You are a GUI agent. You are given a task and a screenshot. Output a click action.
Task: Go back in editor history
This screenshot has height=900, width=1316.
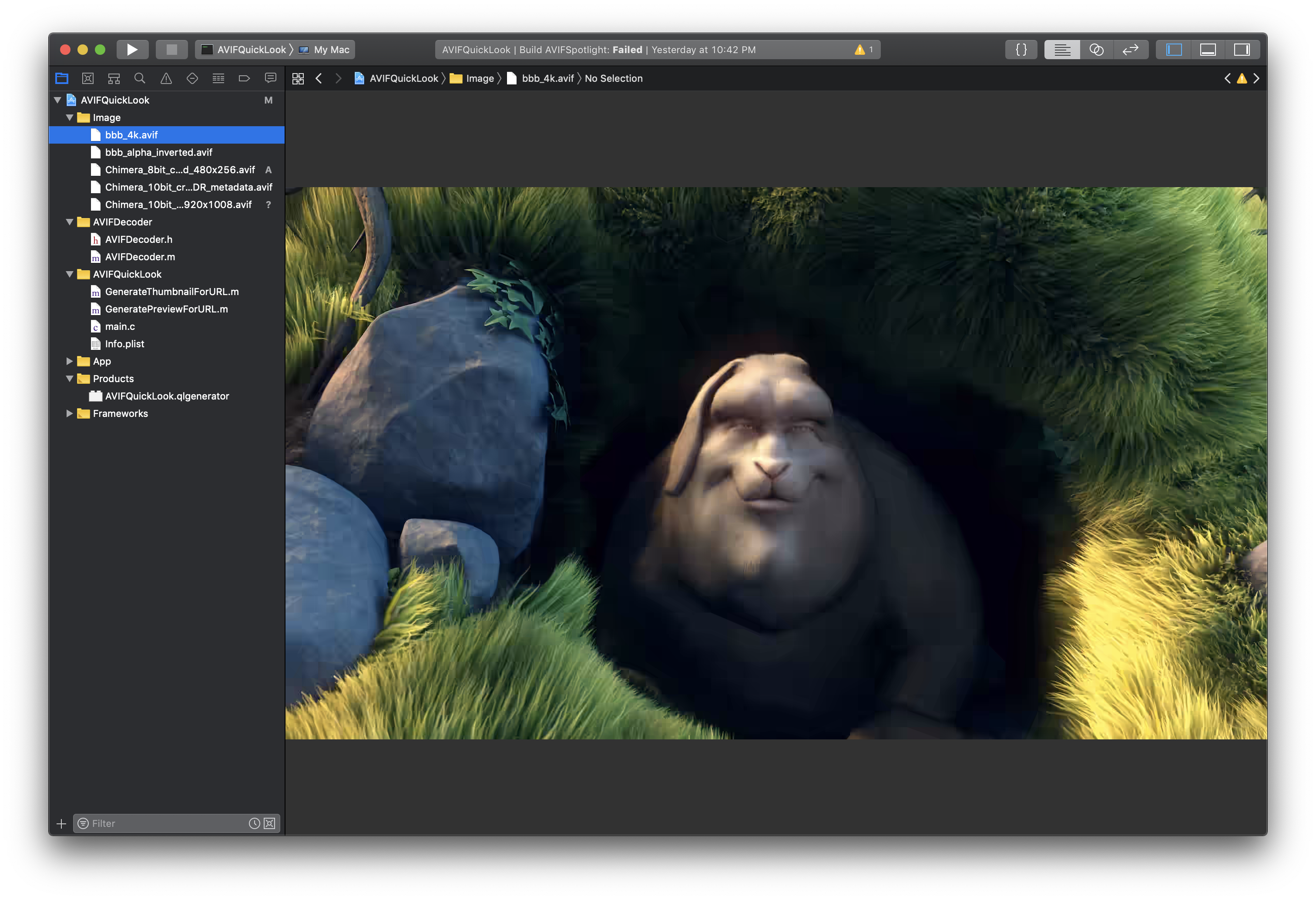tap(319, 79)
